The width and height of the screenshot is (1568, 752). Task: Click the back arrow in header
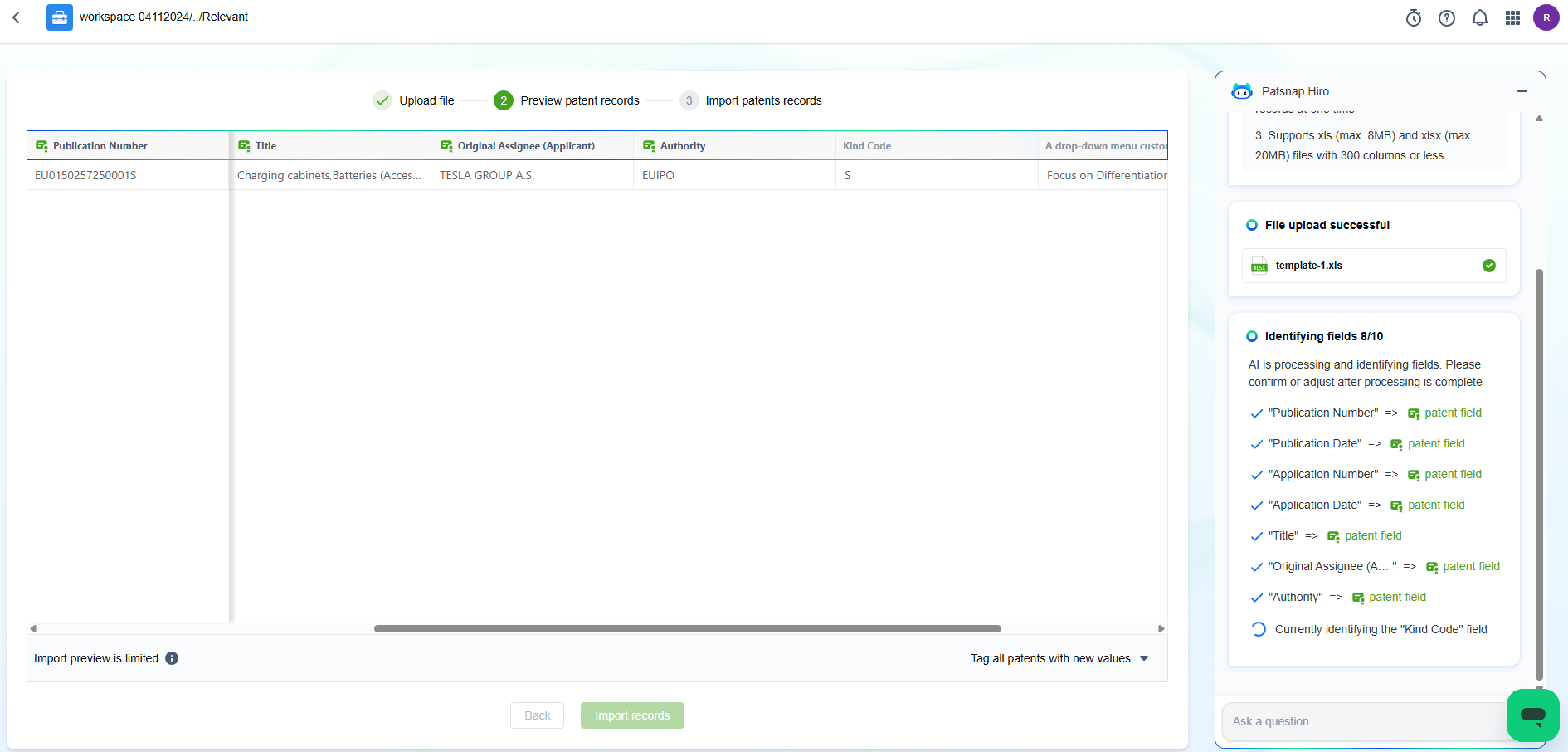pos(16,17)
